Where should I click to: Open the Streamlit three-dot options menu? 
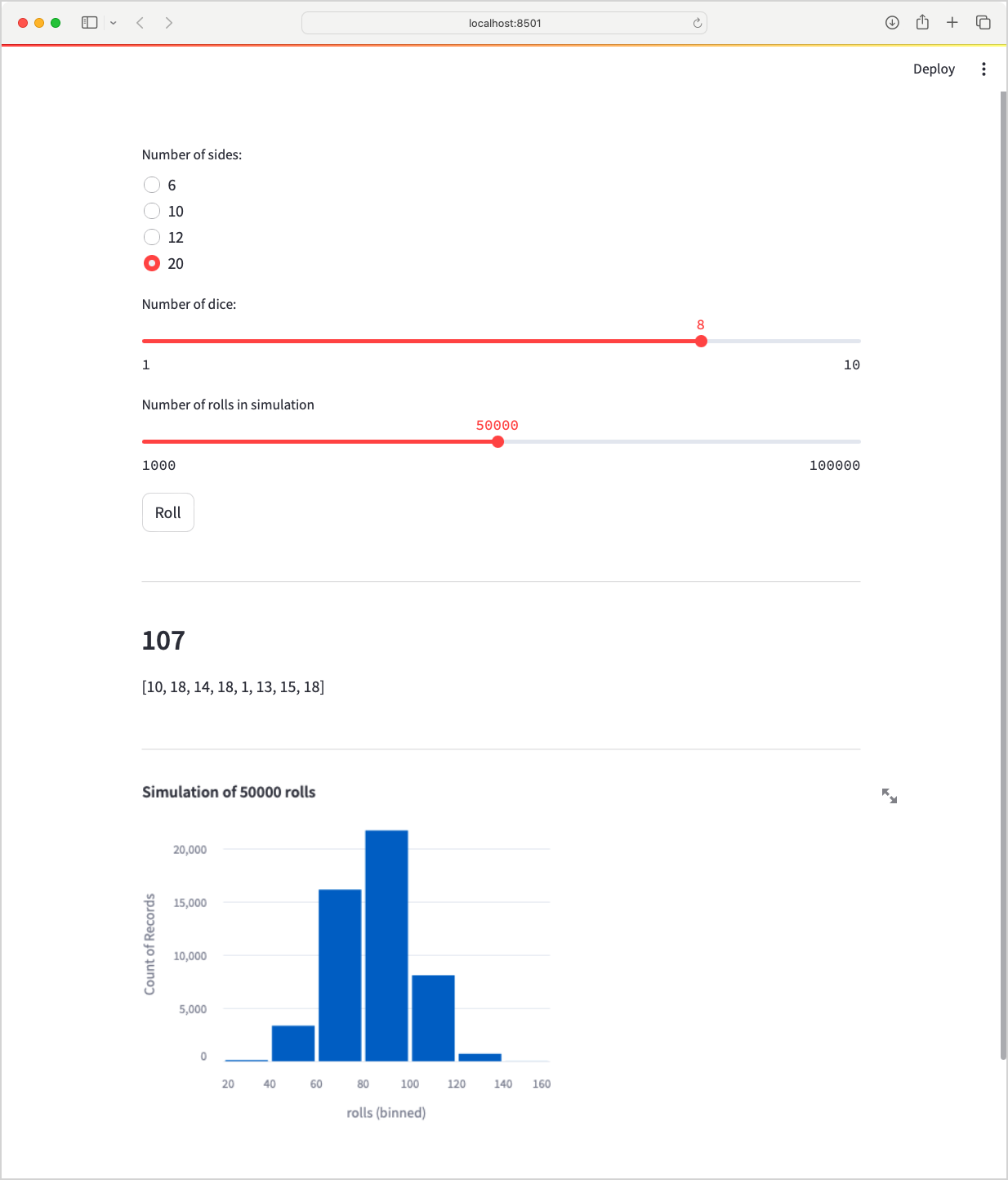983,69
